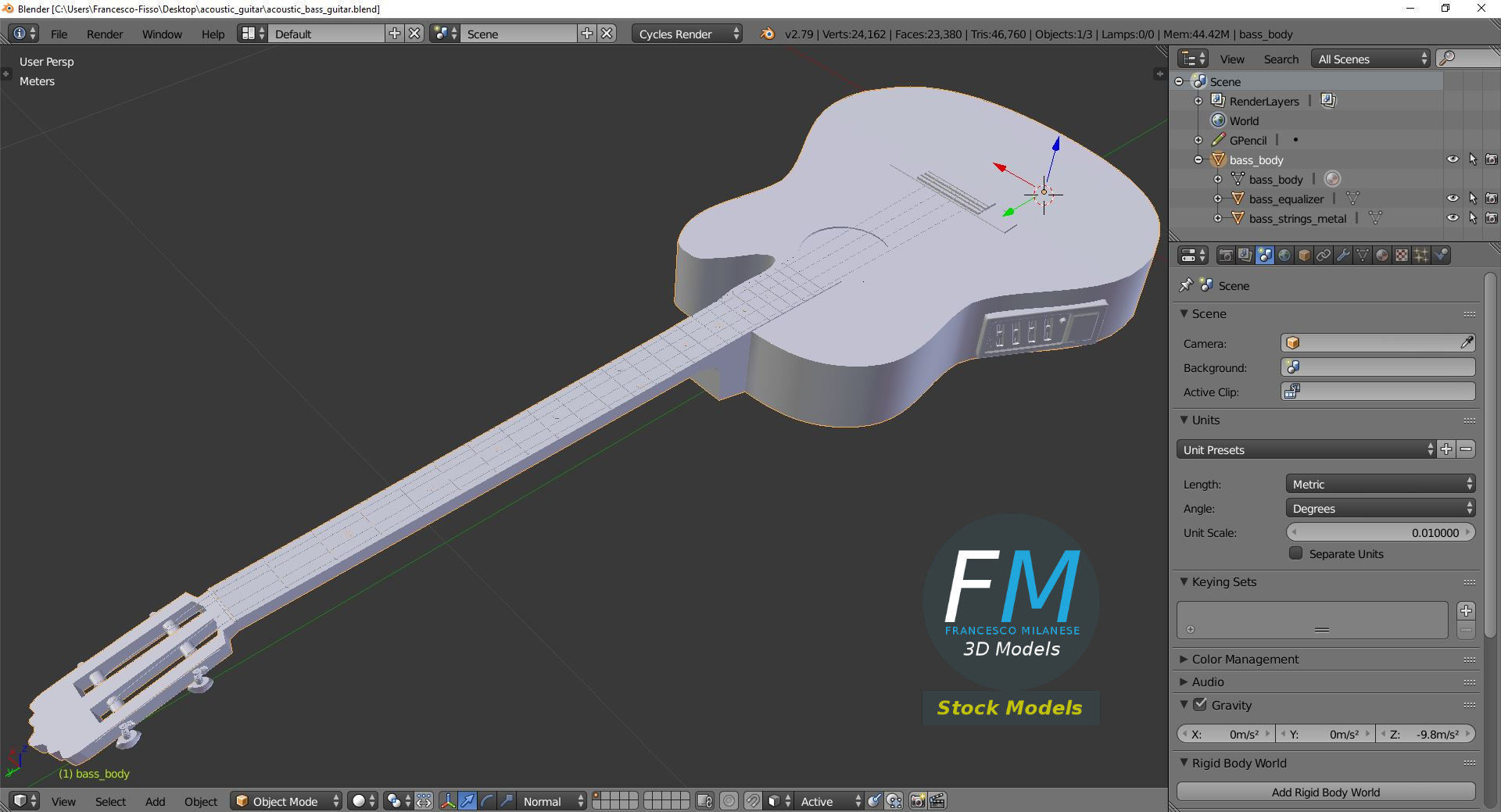Open the Modifiers tab (wrench icon)
1501x812 pixels.
point(1343,256)
